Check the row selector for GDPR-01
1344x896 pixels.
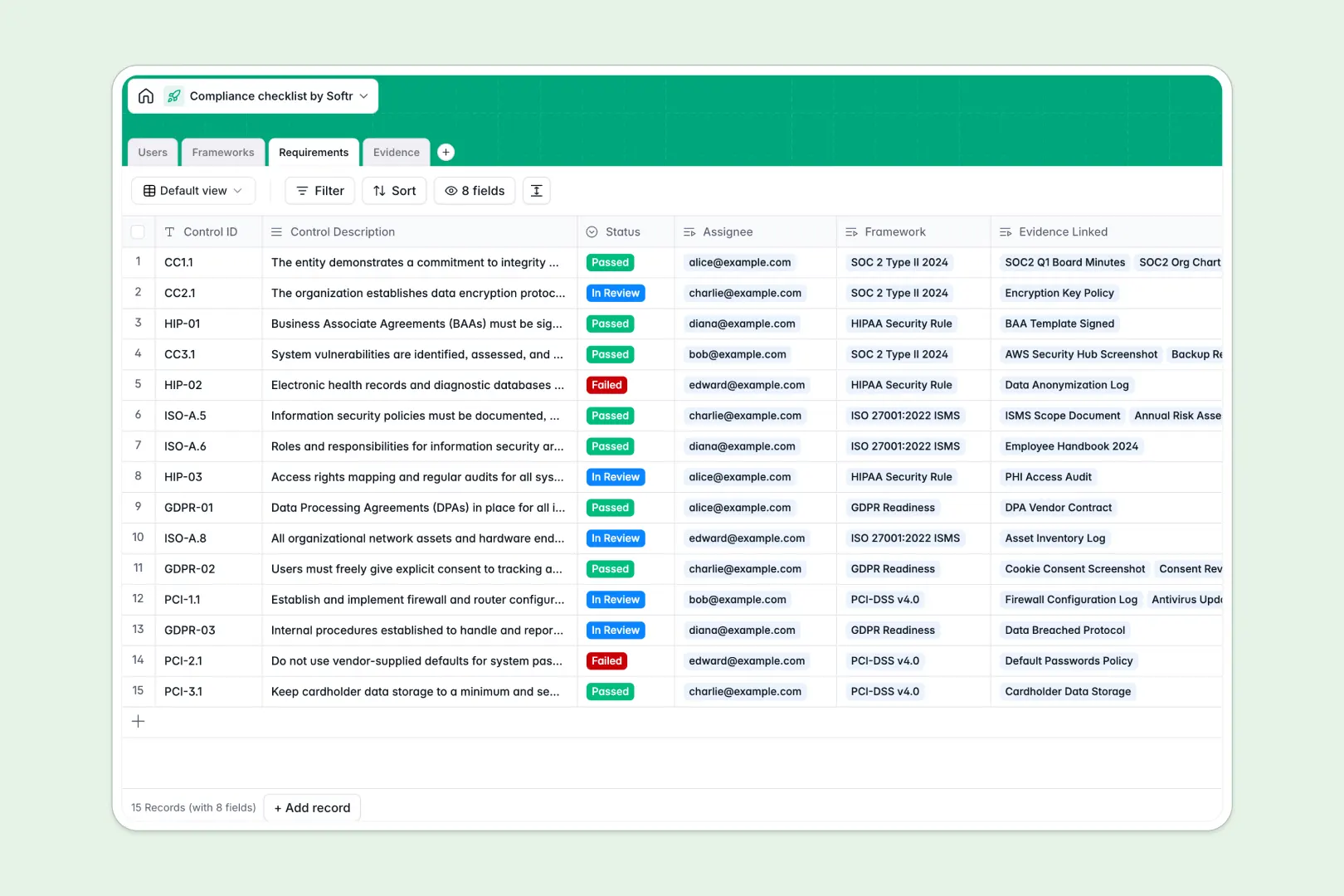[138, 507]
